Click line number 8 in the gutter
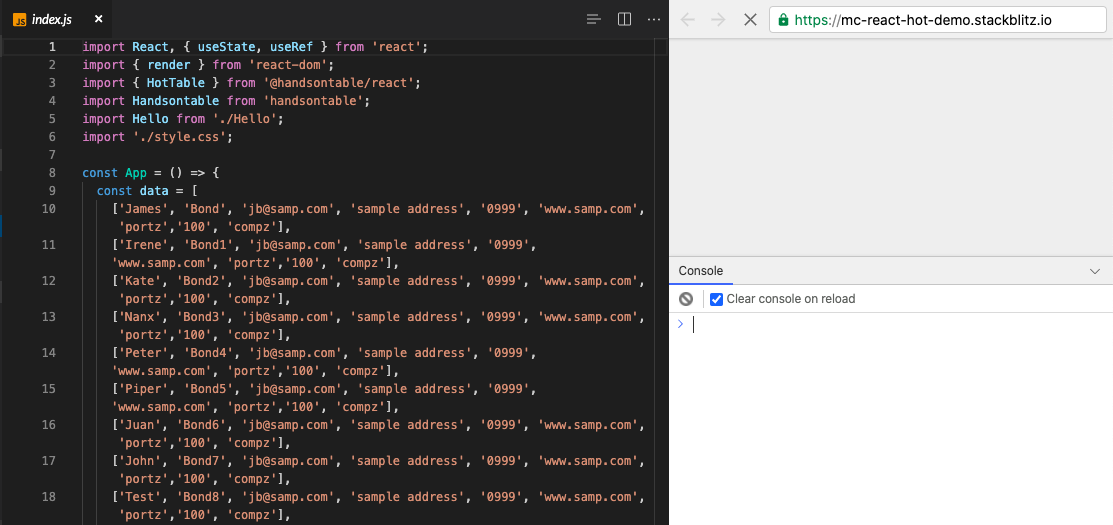The image size is (1113, 525). [52, 172]
